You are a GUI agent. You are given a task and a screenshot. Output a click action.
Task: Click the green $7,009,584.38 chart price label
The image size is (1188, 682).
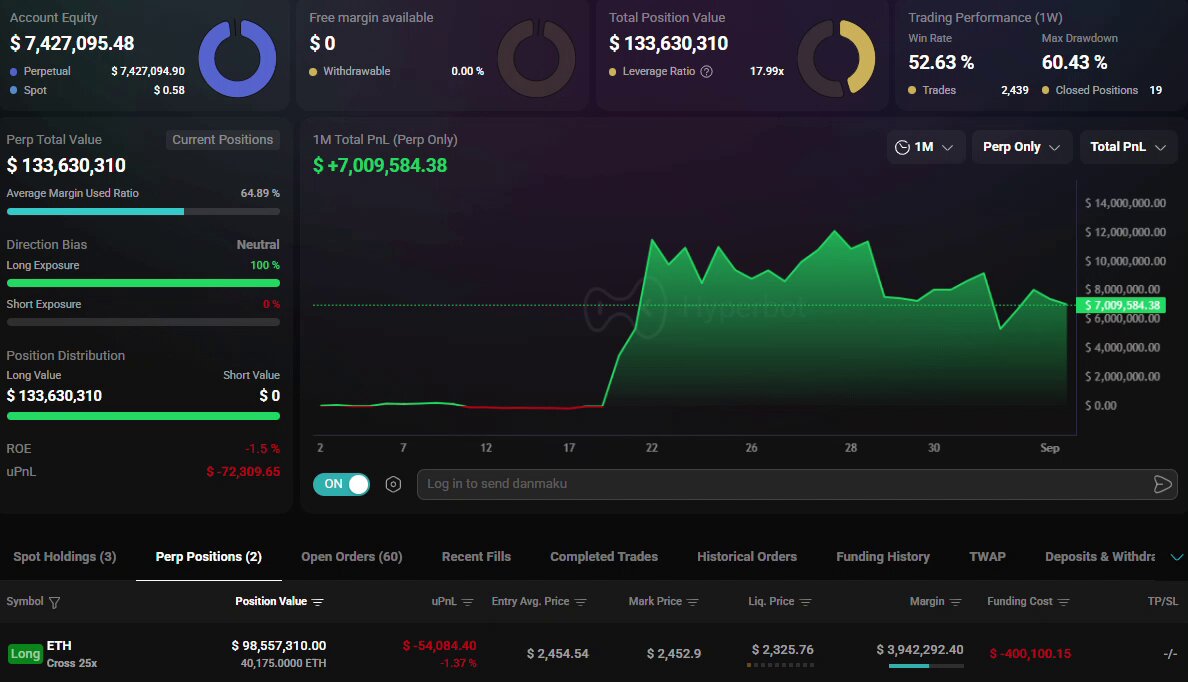[1121, 305]
